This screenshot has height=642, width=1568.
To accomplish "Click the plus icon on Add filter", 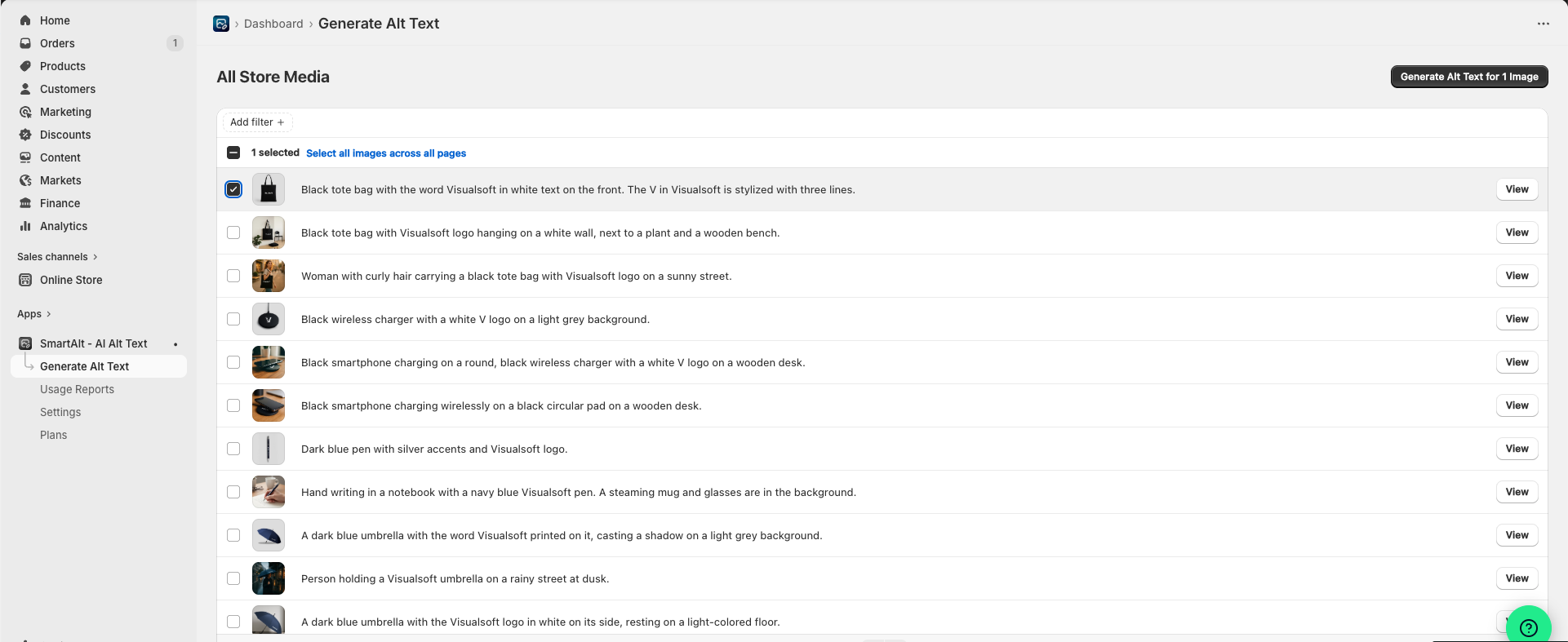I will 281,122.
